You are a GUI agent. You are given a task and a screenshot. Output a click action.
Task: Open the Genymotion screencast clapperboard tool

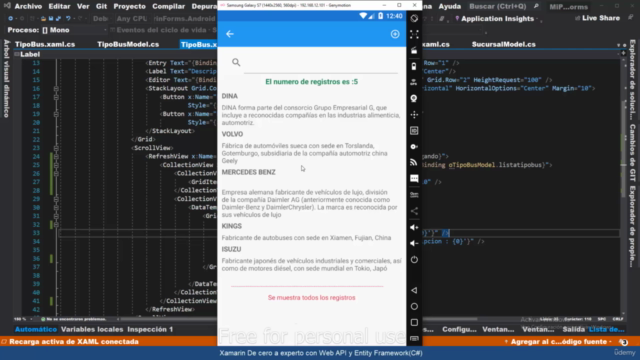pos(414,50)
